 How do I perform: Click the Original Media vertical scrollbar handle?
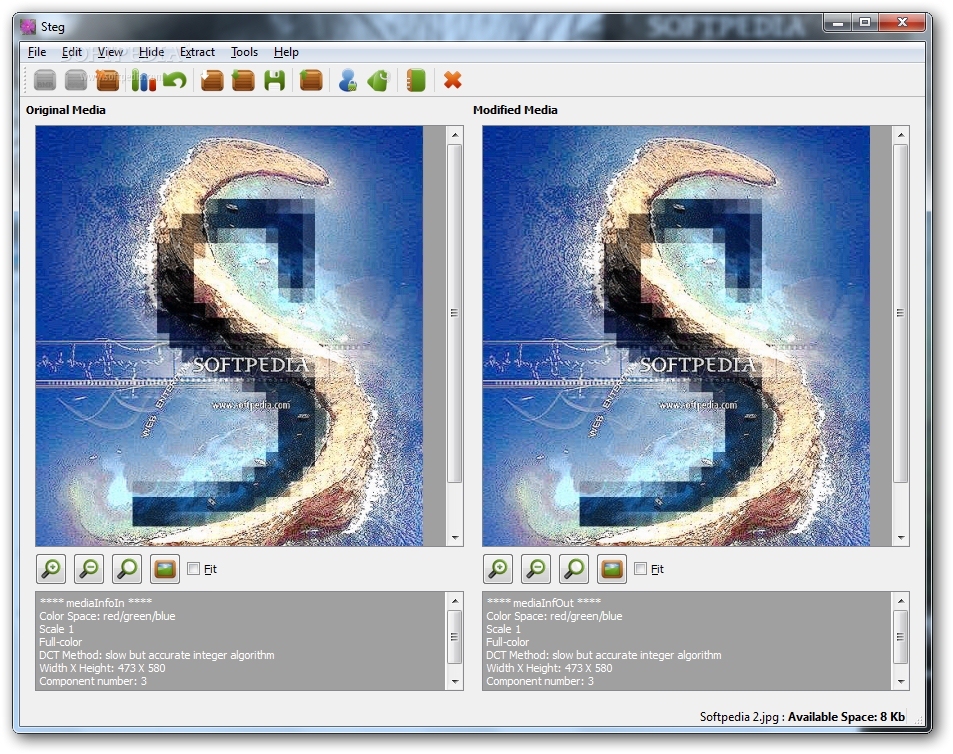click(x=455, y=314)
